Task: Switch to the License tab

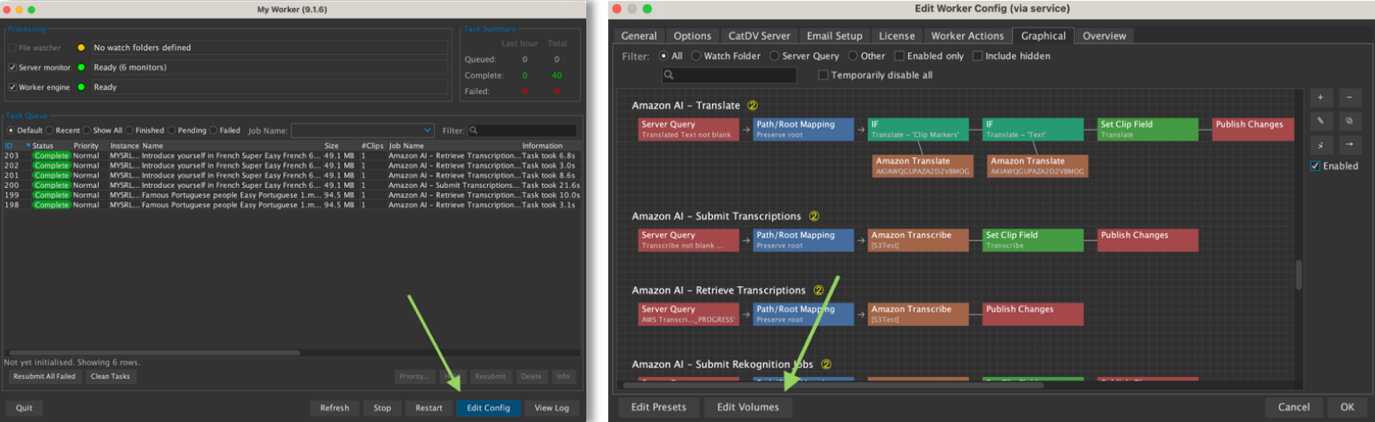Action: coord(897,36)
